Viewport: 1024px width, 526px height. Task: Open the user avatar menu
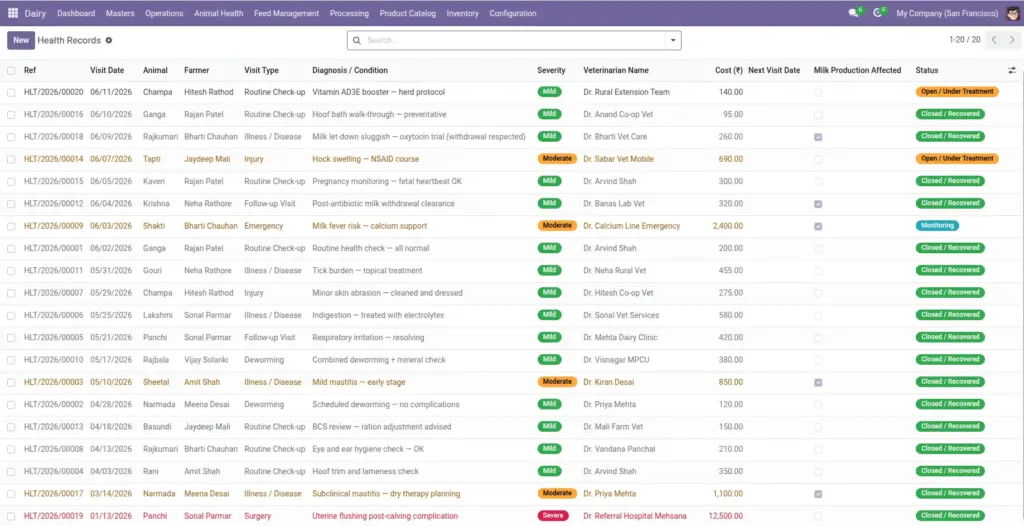(x=1012, y=13)
